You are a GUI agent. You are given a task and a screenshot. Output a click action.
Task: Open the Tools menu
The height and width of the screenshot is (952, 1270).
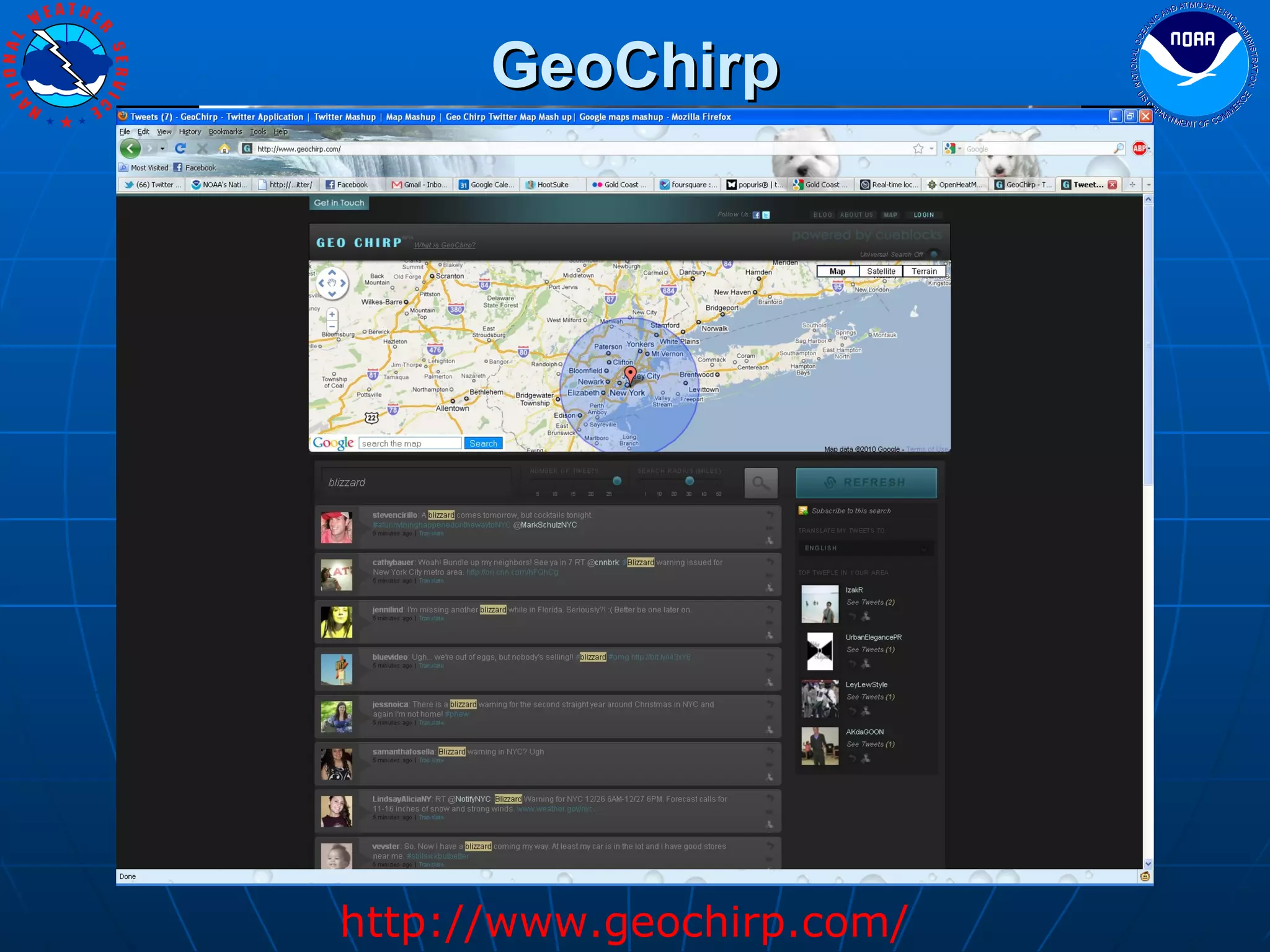tap(258, 131)
